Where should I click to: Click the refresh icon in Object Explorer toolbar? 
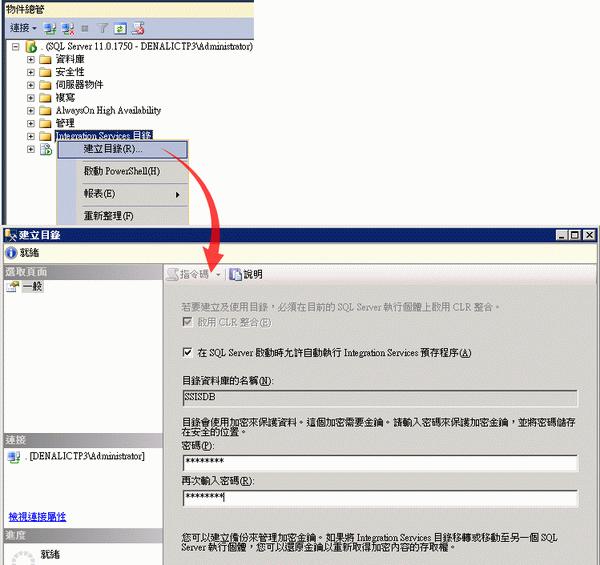[x=120, y=28]
